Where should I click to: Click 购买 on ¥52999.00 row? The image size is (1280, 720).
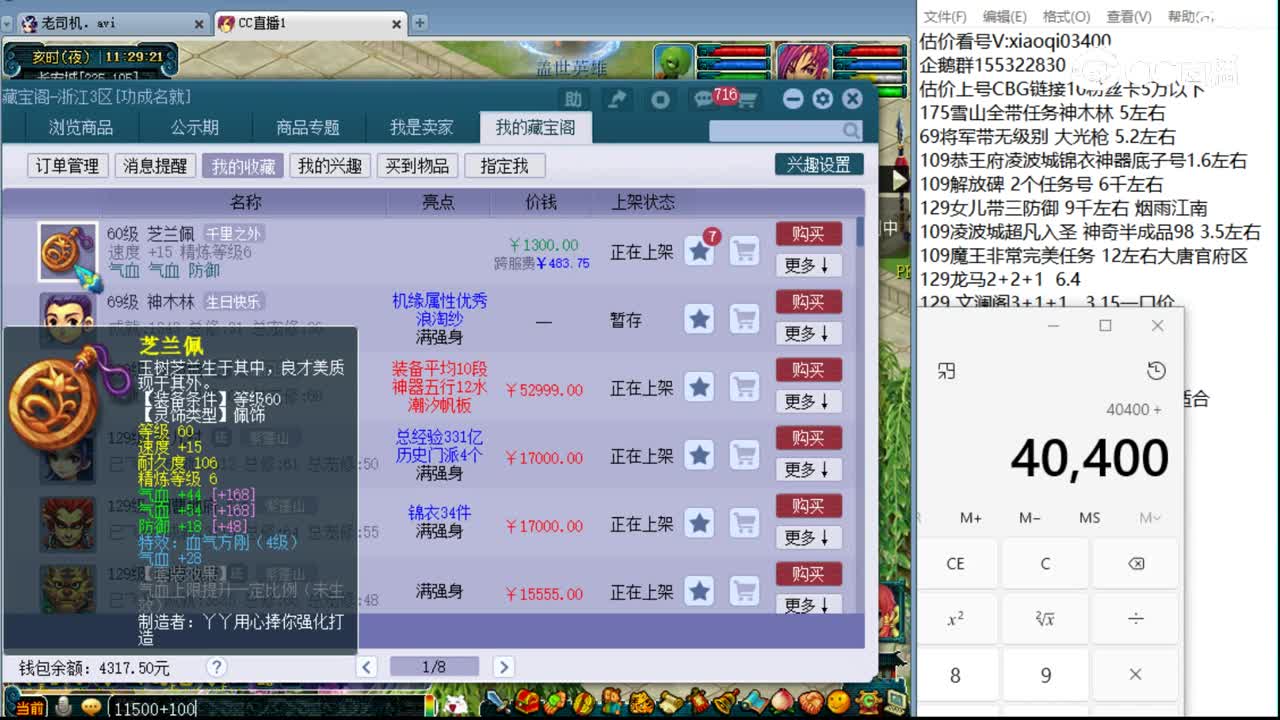pyautogui.click(x=808, y=369)
